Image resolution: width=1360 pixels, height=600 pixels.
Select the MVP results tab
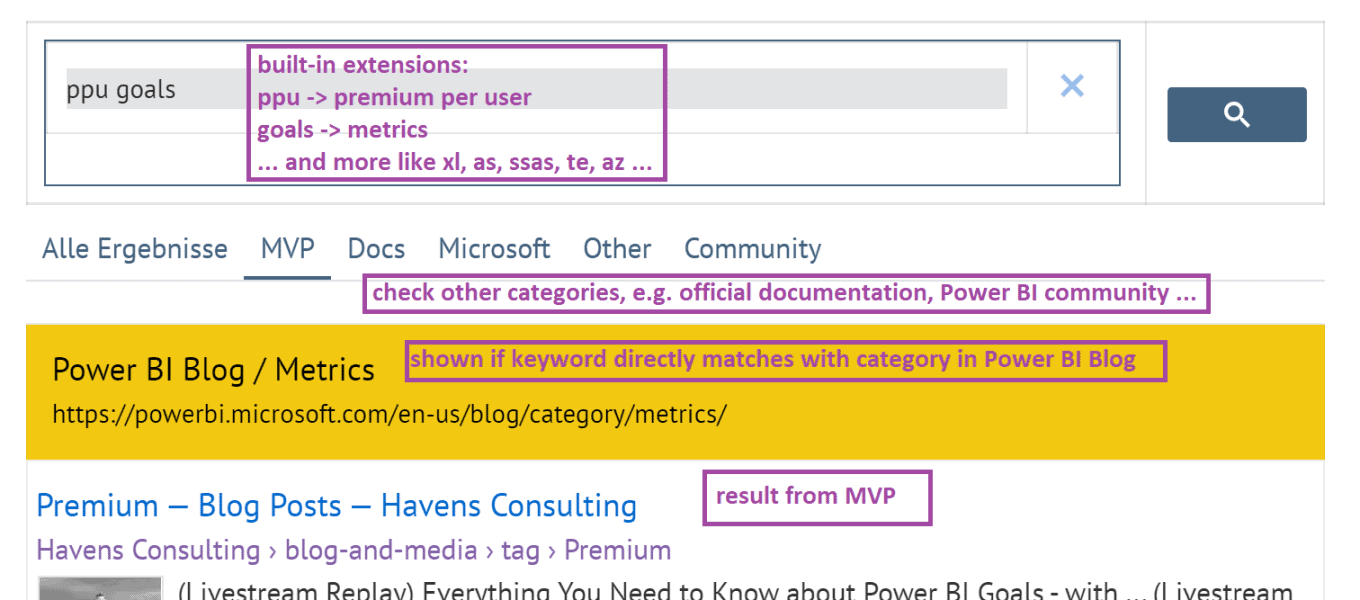(287, 249)
